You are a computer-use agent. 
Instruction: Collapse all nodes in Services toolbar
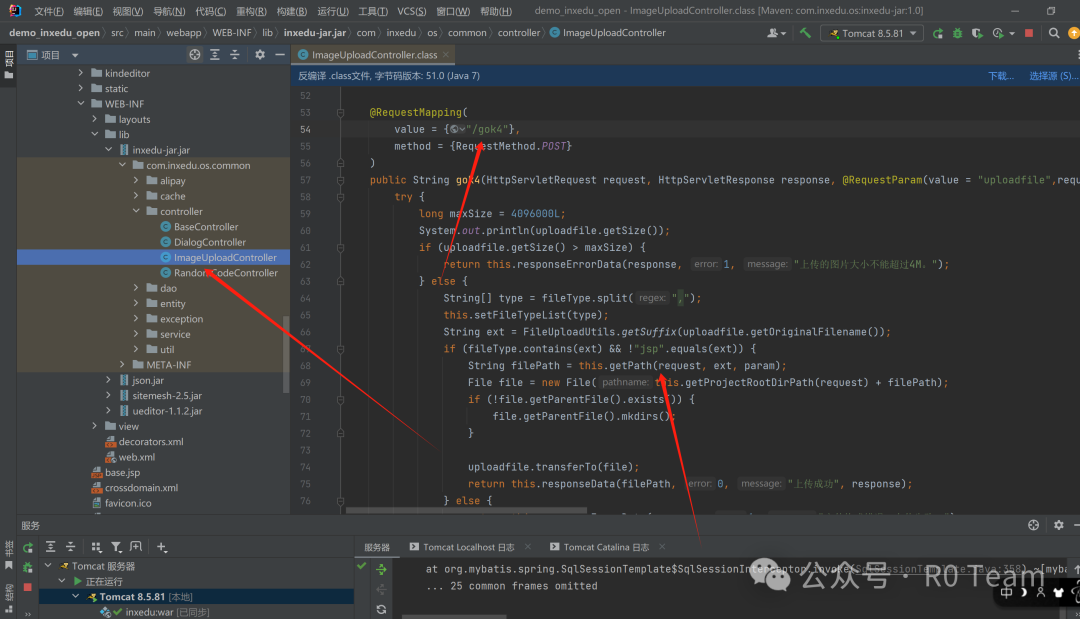point(70,547)
